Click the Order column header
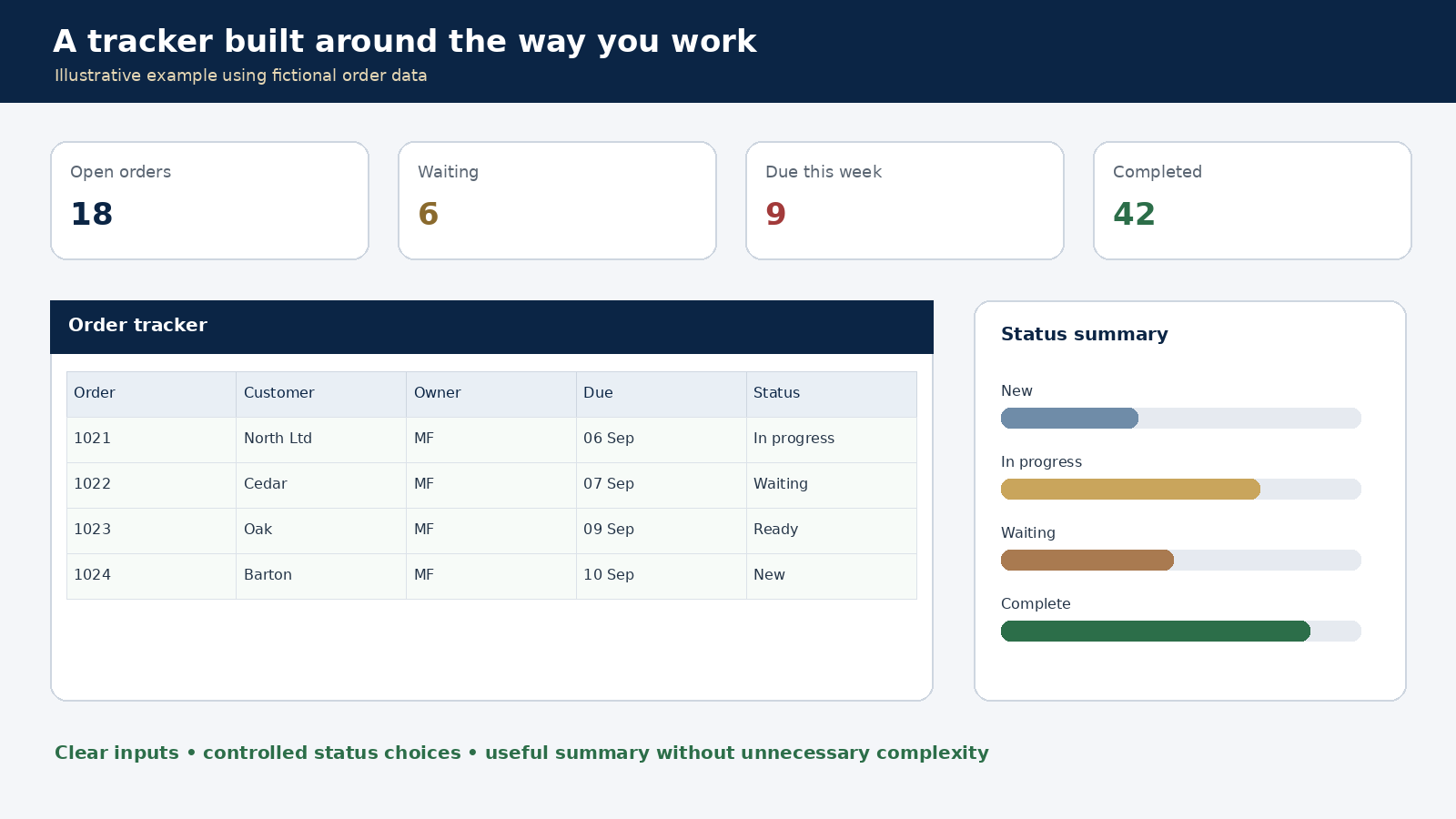Screen dimensions: 1456x819 pos(151,394)
